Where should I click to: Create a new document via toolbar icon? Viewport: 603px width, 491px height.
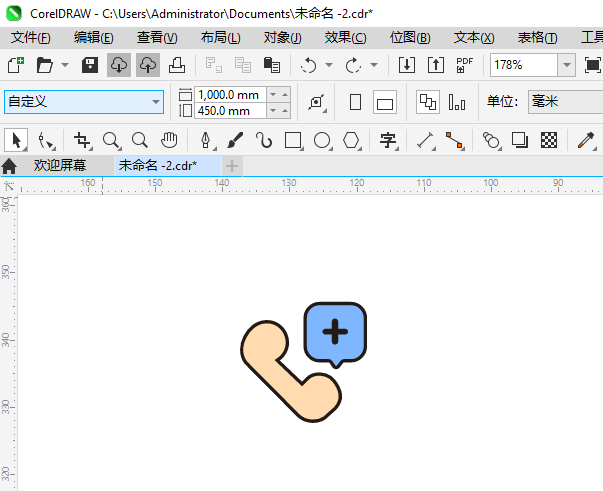click(16, 65)
